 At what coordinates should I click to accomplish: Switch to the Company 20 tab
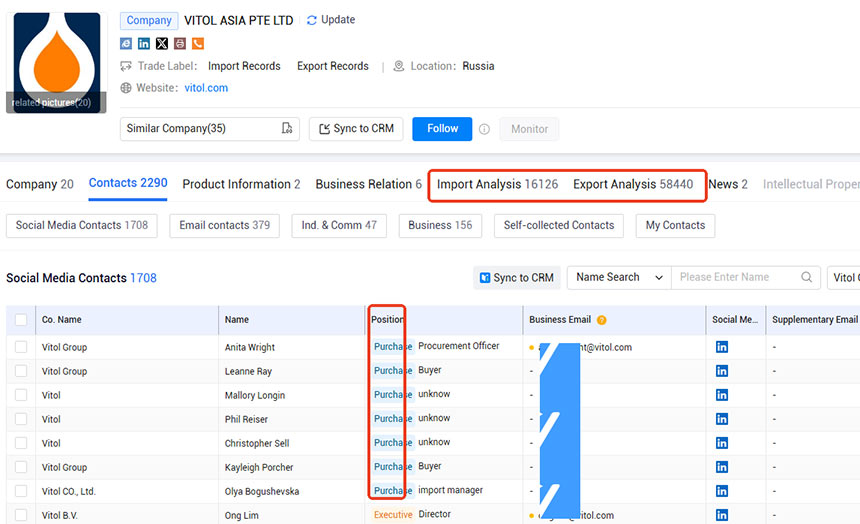(39, 184)
